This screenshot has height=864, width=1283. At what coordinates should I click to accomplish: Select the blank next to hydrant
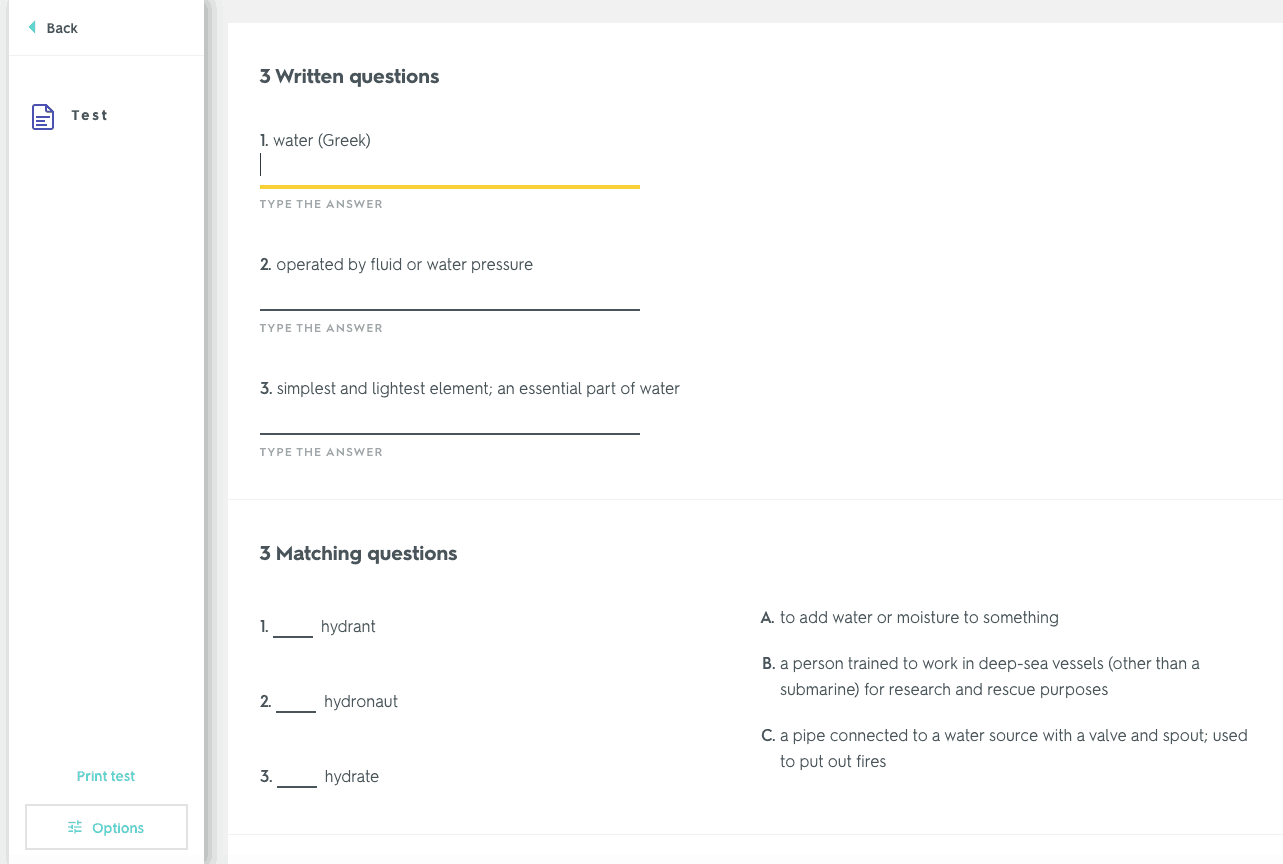coord(293,628)
